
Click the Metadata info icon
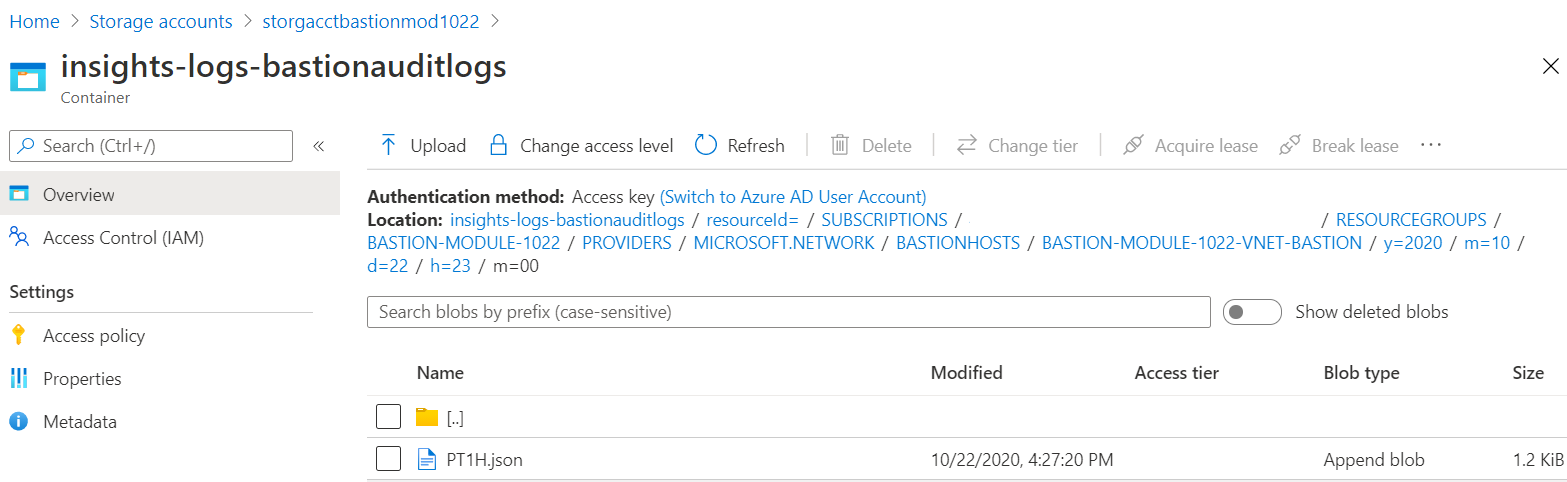point(19,421)
